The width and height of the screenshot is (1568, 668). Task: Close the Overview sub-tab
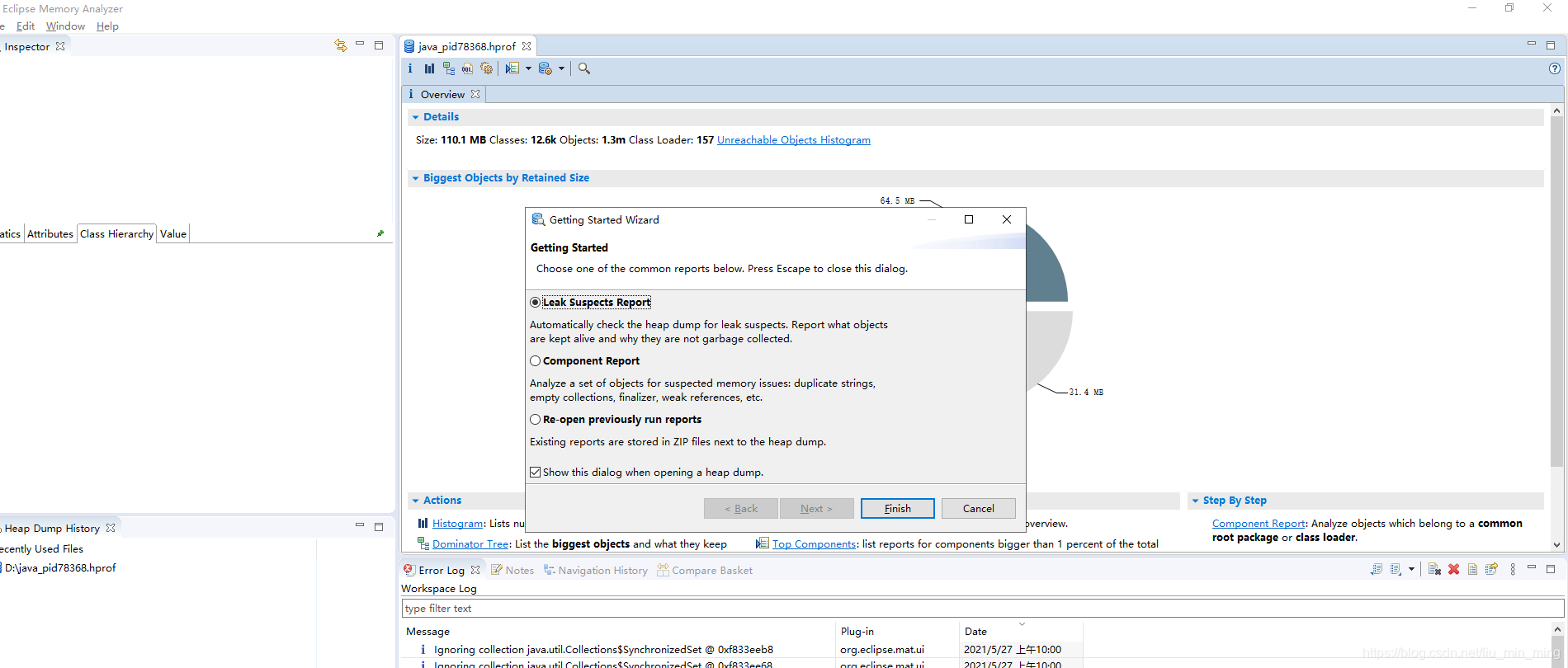tap(475, 94)
